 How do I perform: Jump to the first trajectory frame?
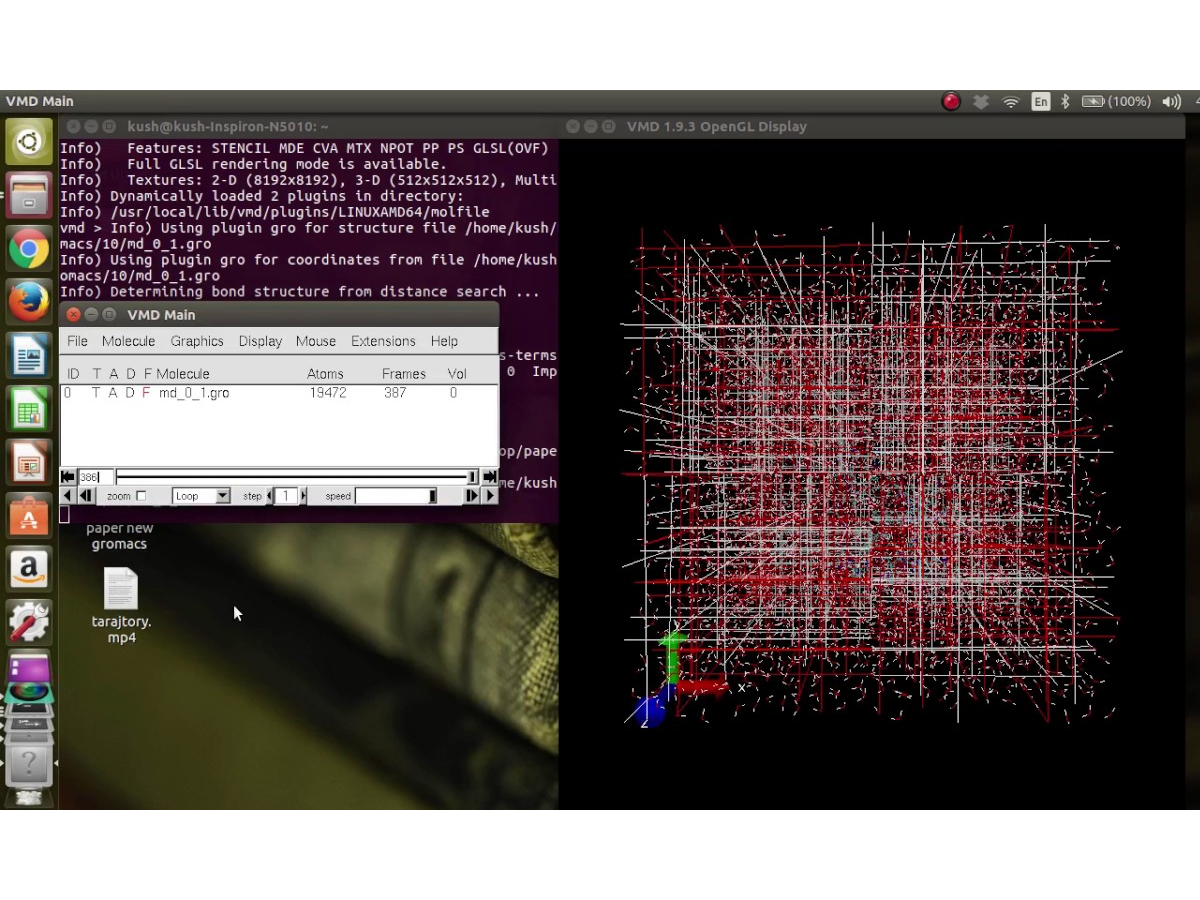click(x=68, y=477)
